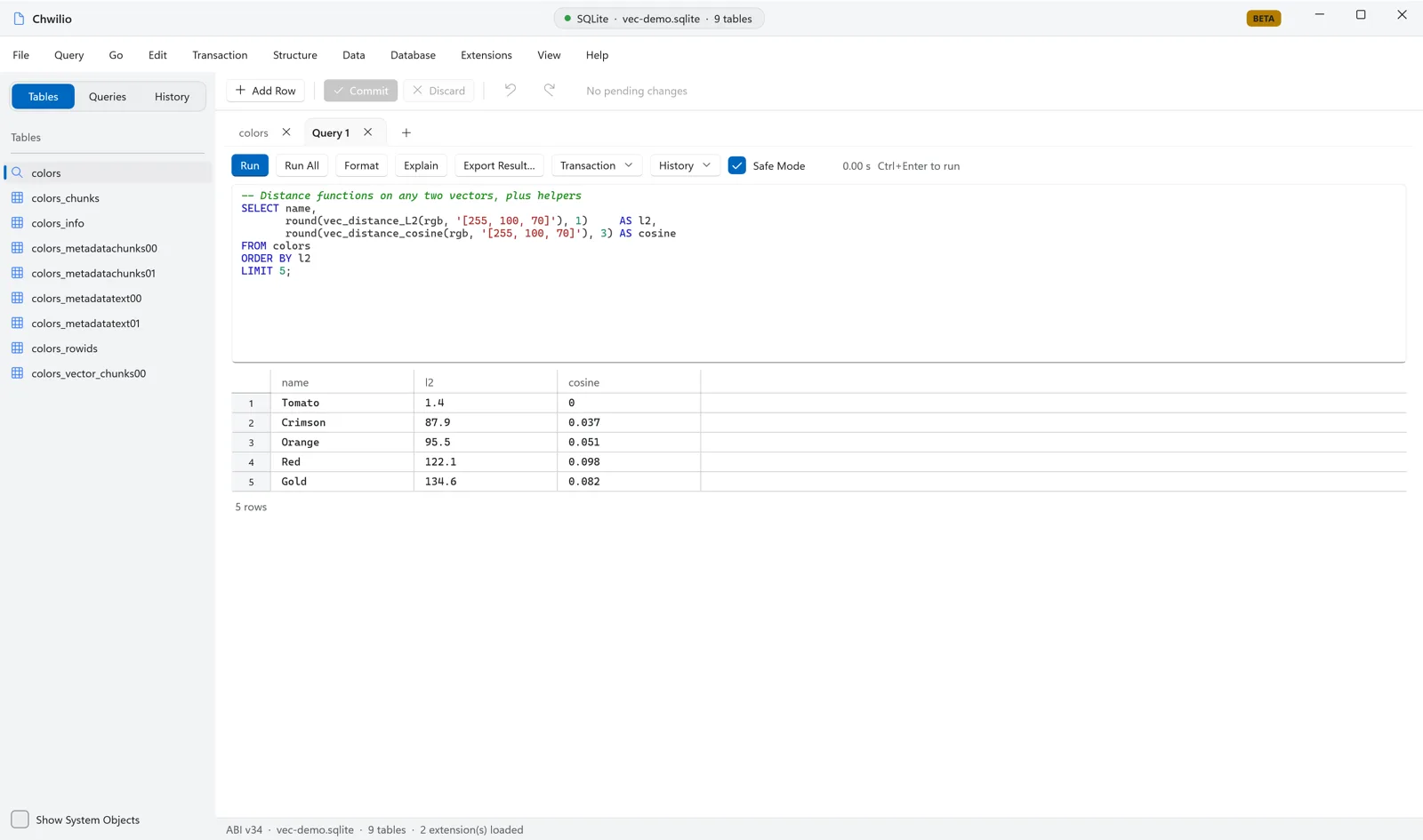Open the Transaction menu in menu bar
Viewport: 1423px width, 840px height.
tap(220, 55)
